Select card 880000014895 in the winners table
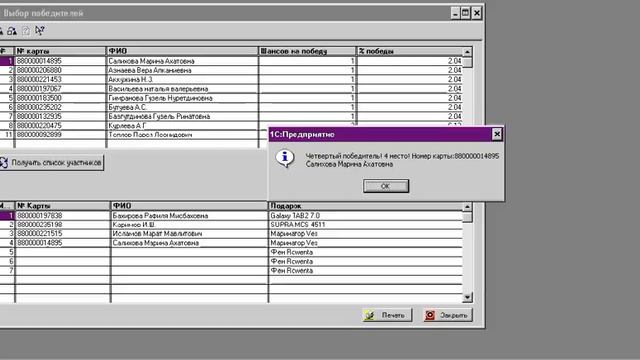Viewport: 640px width, 360px height. coord(62,243)
